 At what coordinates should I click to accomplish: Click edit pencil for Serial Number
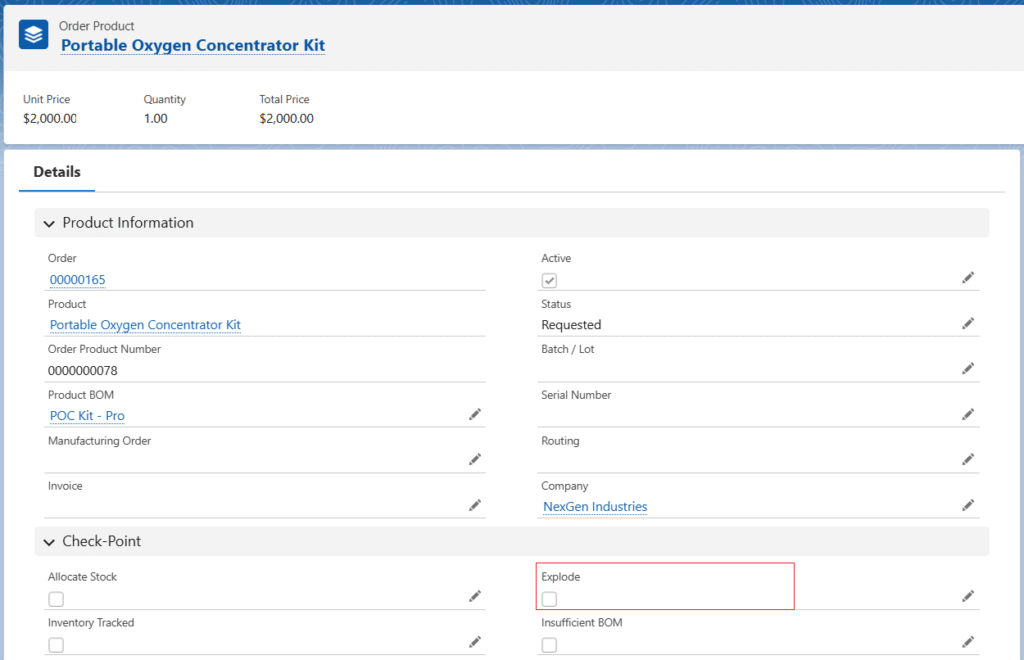coord(967,414)
